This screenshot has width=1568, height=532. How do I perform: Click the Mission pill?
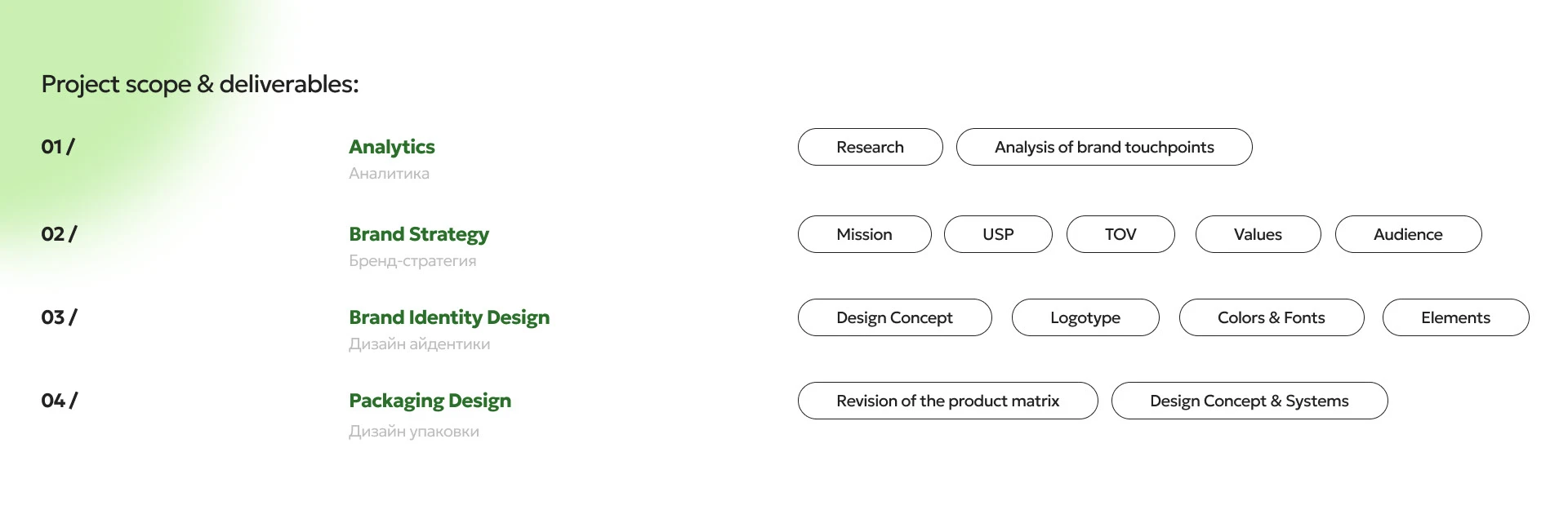[x=864, y=234]
